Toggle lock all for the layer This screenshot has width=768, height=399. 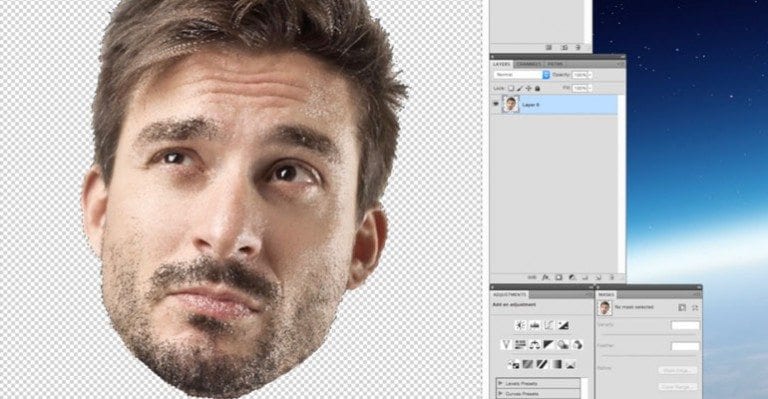[537, 88]
